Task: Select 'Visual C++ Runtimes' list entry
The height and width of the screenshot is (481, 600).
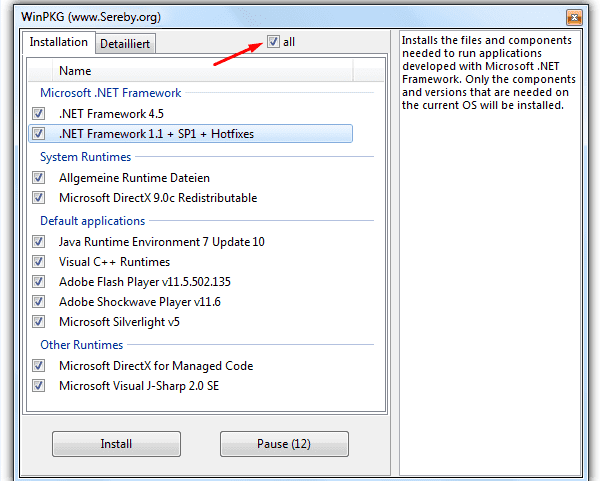Action: tap(114, 262)
